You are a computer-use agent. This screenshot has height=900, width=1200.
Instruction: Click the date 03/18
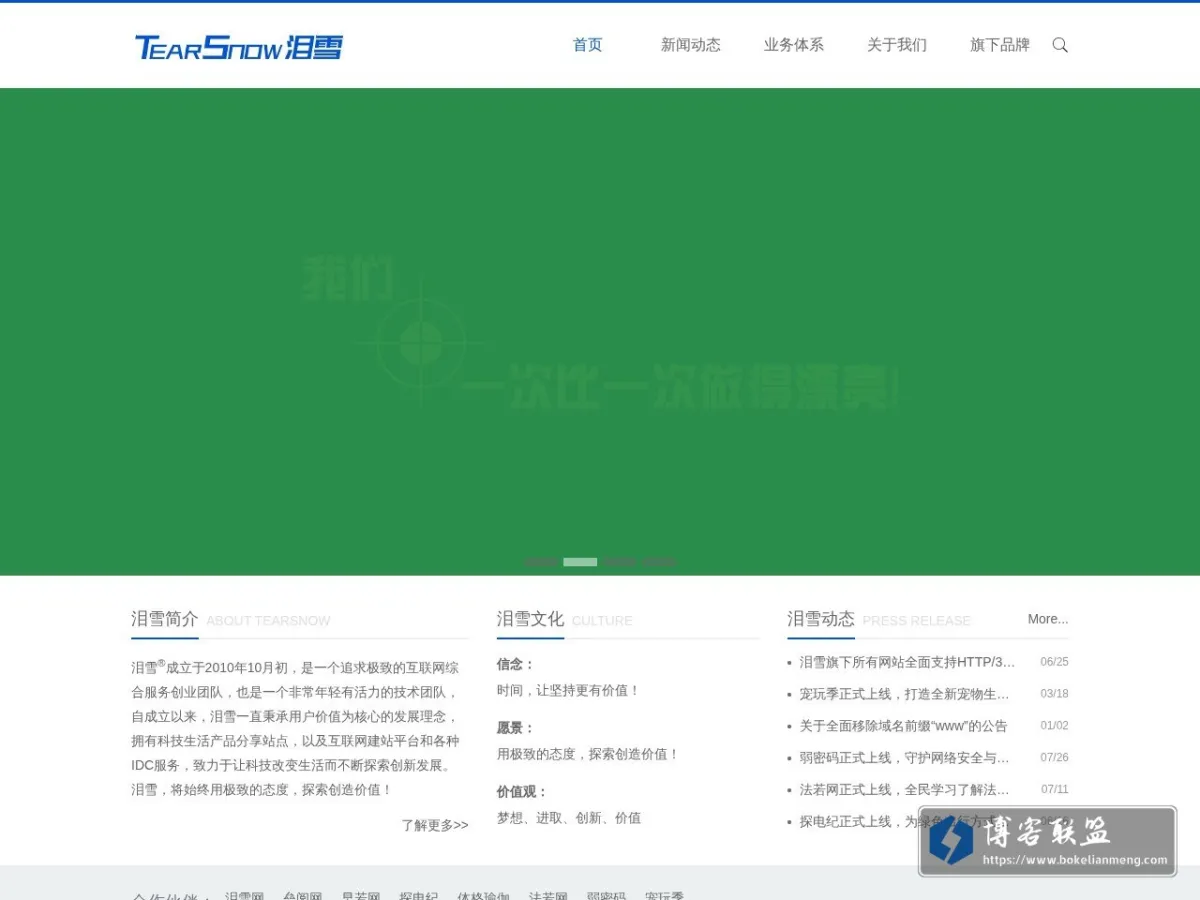coord(1054,694)
